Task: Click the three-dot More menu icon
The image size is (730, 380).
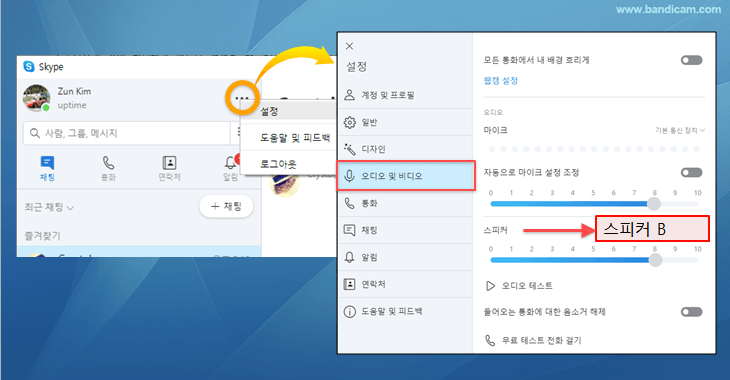Action: 242,98
